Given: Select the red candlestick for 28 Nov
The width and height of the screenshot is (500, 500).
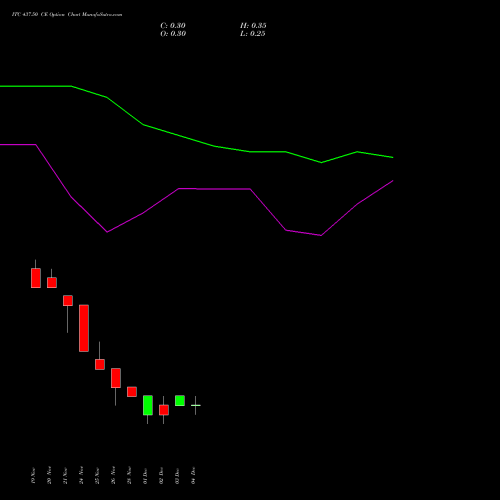Looking at the screenshot, I should (132, 392).
